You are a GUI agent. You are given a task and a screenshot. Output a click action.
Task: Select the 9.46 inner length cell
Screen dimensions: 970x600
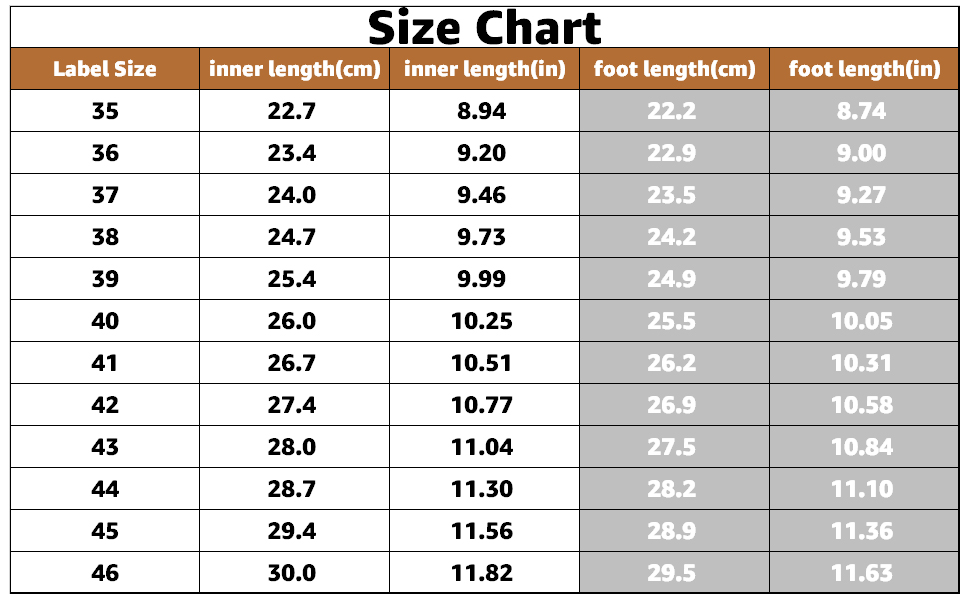[482, 195]
